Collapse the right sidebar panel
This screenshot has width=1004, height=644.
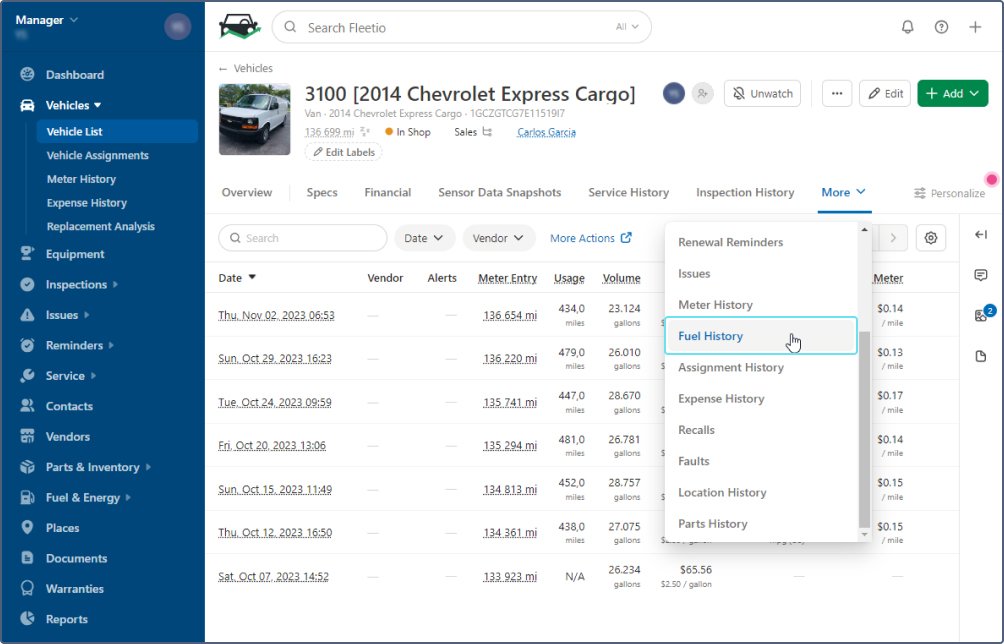click(980, 235)
